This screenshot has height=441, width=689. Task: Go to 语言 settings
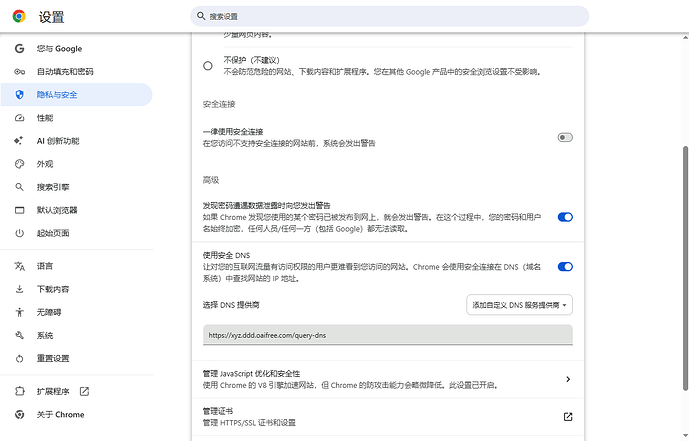point(45,266)
